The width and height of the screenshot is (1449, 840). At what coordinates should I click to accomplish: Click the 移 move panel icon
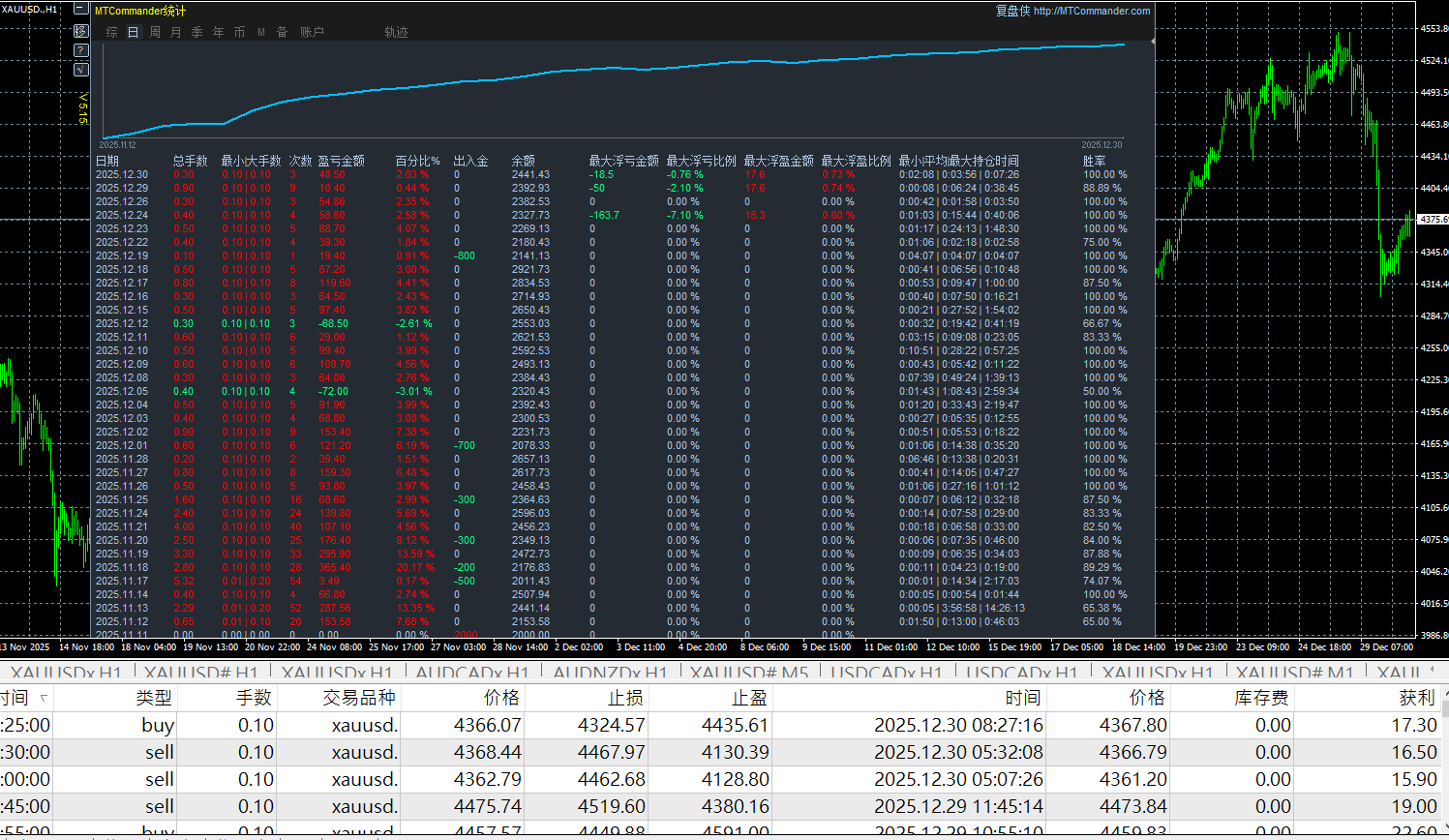click(x=81, y=31)
